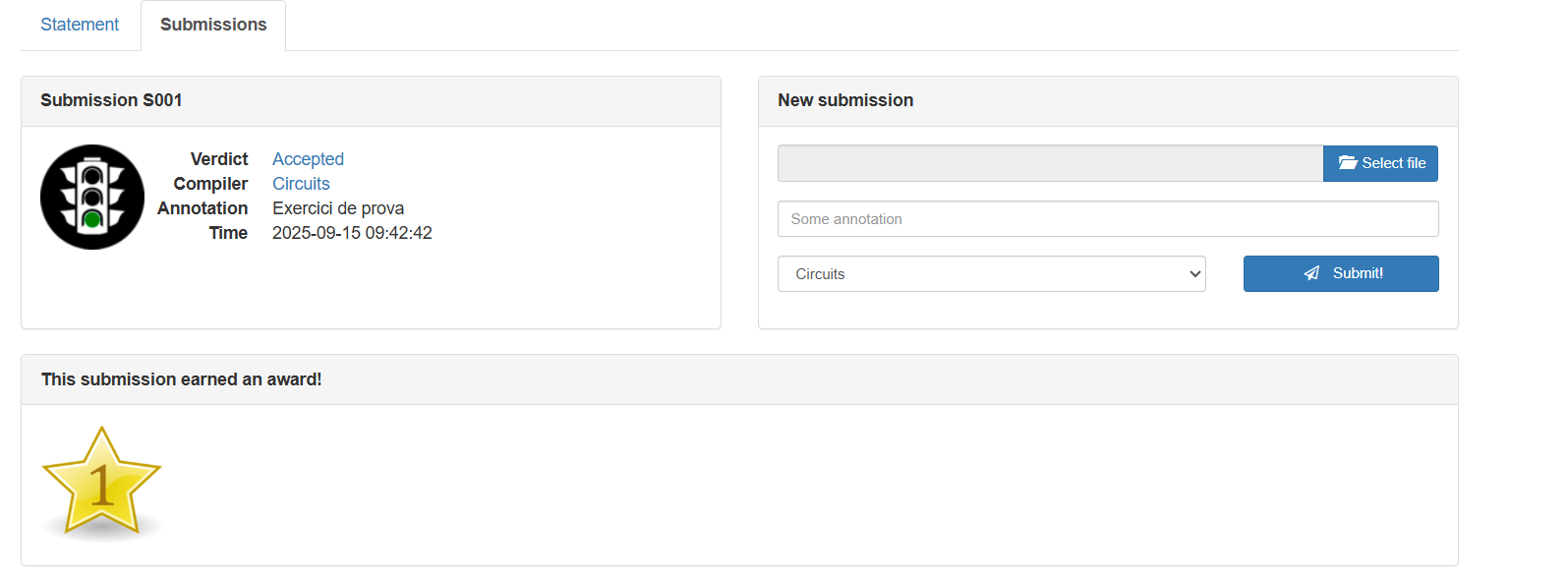Click the New submission panel heading

845,100
